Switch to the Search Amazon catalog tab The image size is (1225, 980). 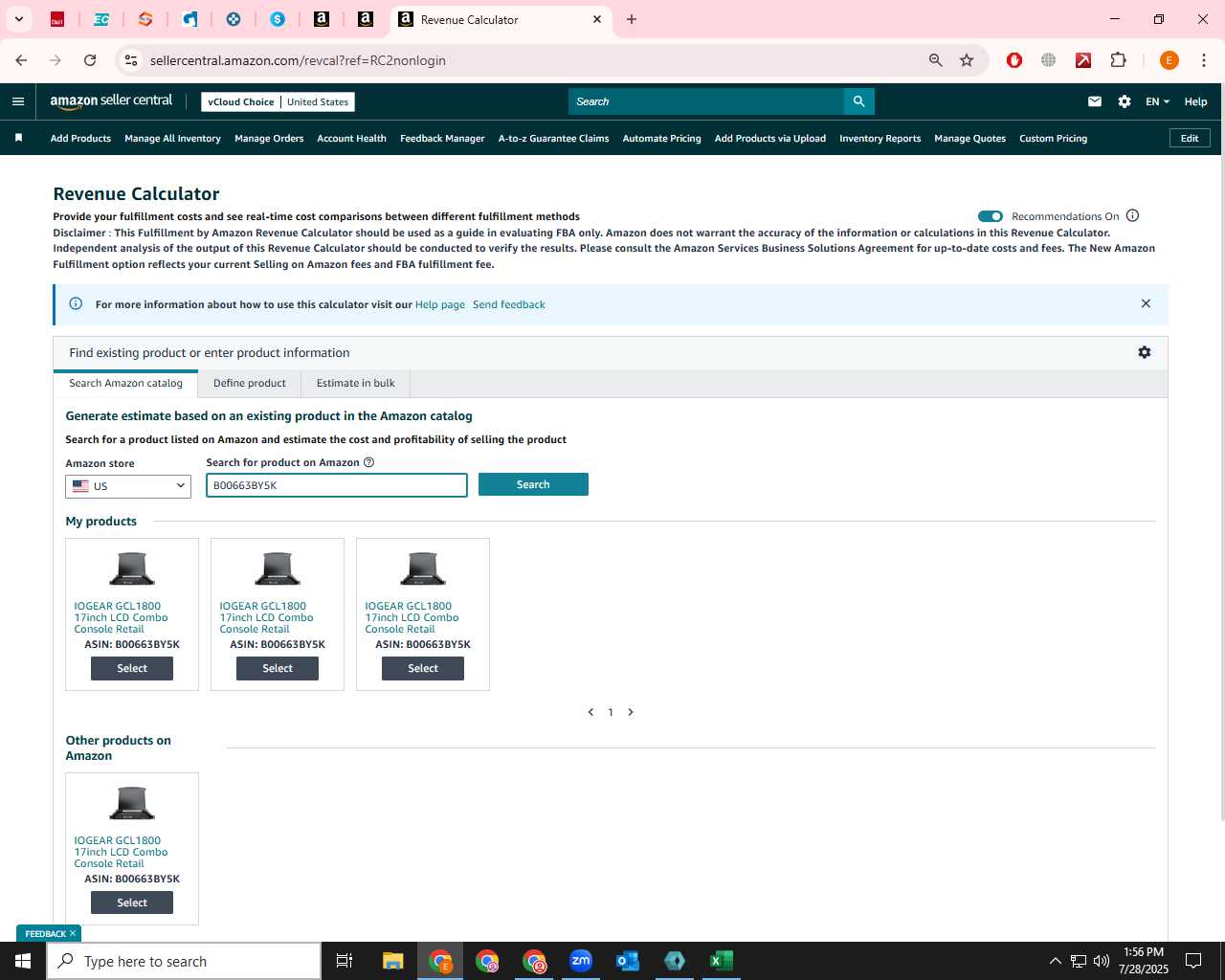[125, 383]
